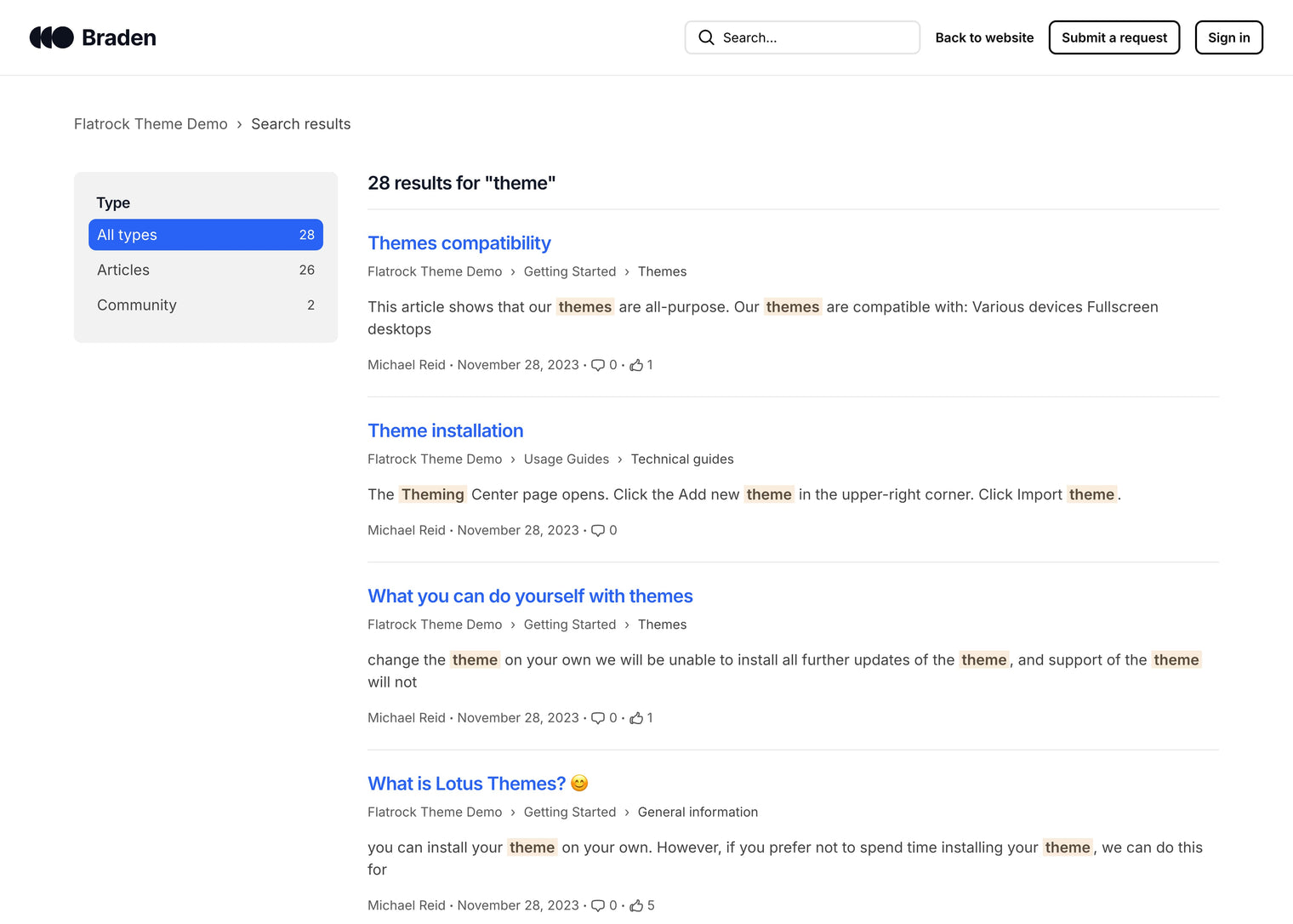Open the Themes compatibility article

(x=459, y=242)
